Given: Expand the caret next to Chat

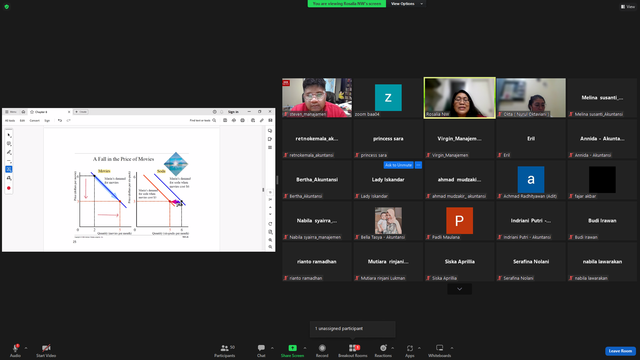Looking at the screenshot, I should coord(272,348).
